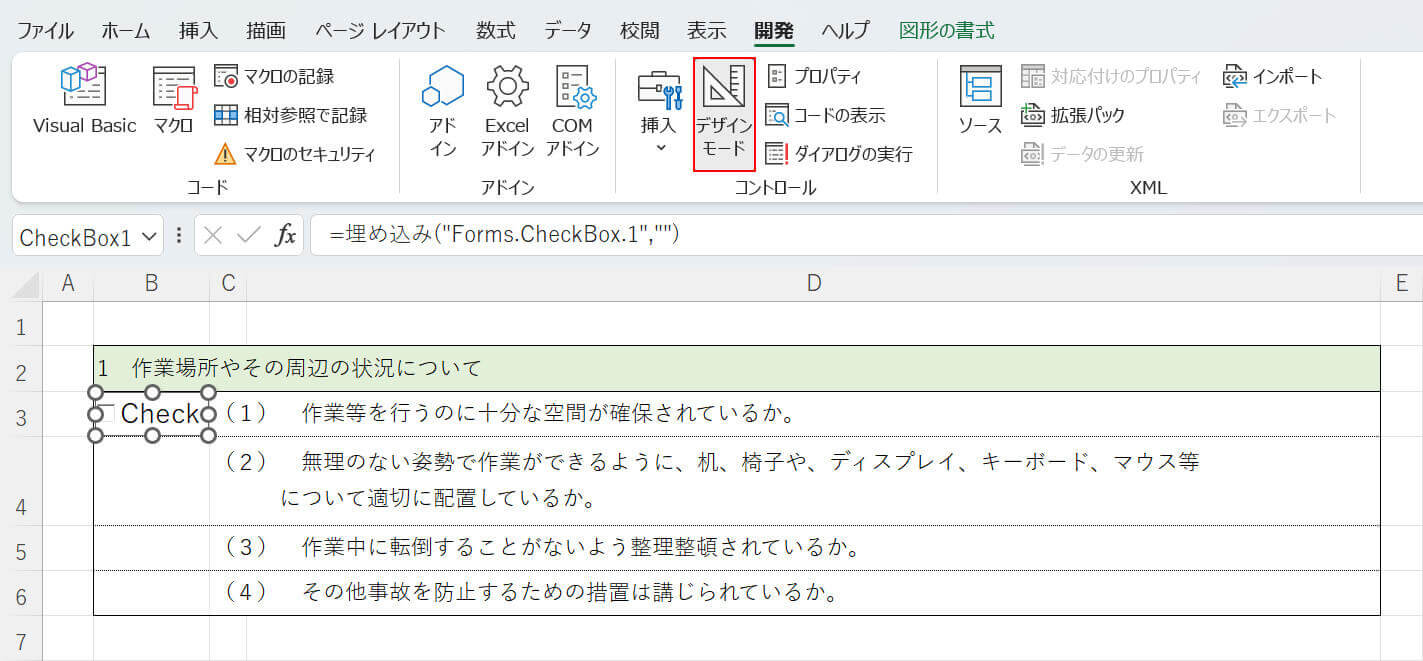Open the Visual Basic editor

pyautogui.click(x=84, y=100)
